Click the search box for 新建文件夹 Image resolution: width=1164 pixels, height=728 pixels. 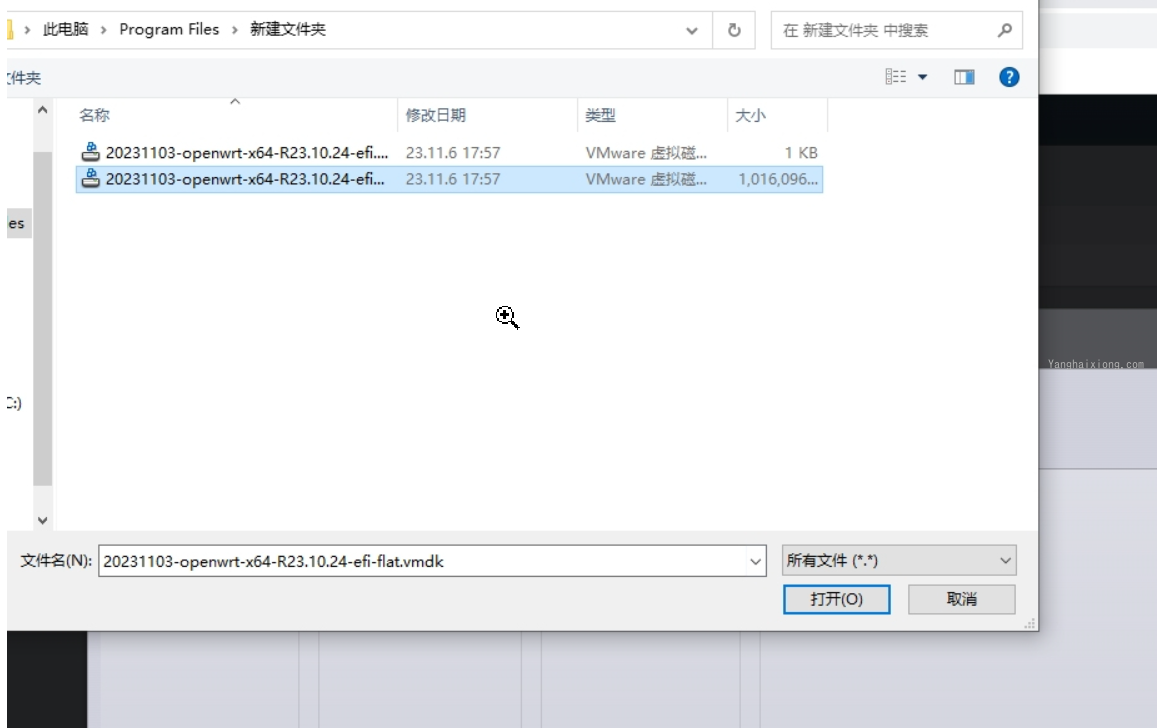[887, 30]
